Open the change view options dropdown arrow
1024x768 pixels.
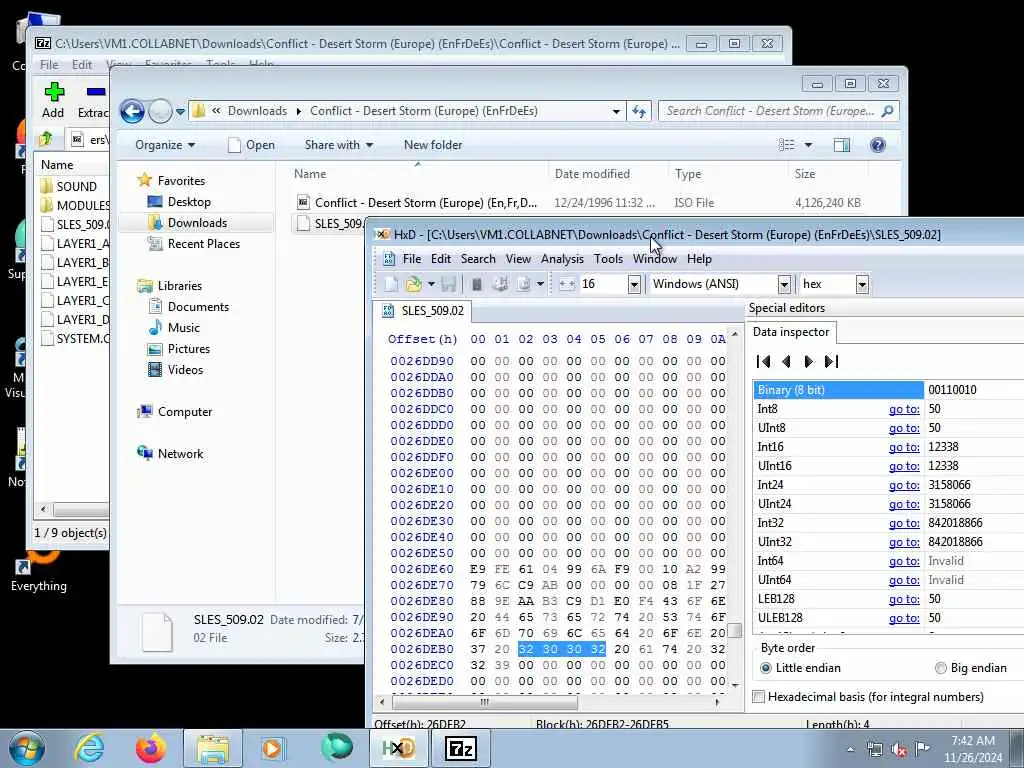[808, 145]
